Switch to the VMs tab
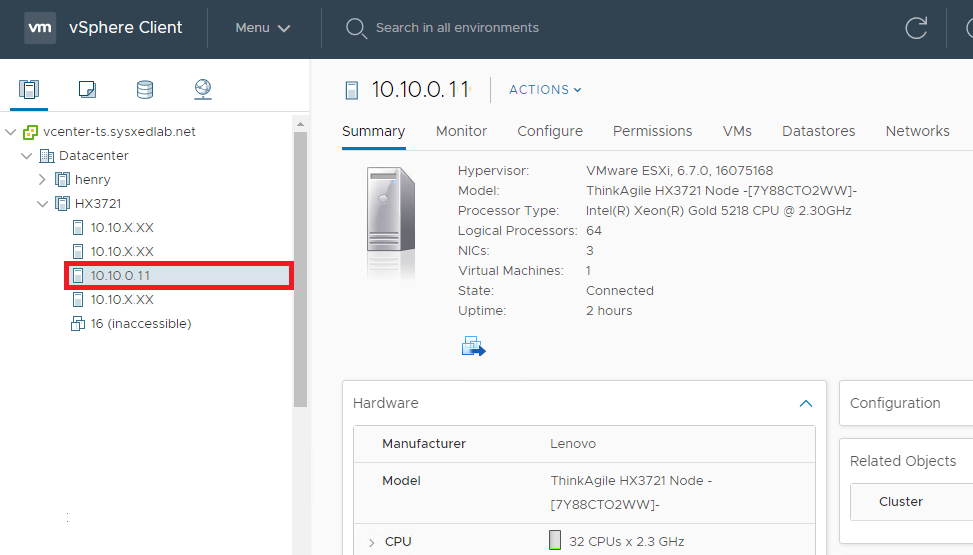The width and height of the screenshot is (973, 555). pyautogui.click(x=737, y=131)
